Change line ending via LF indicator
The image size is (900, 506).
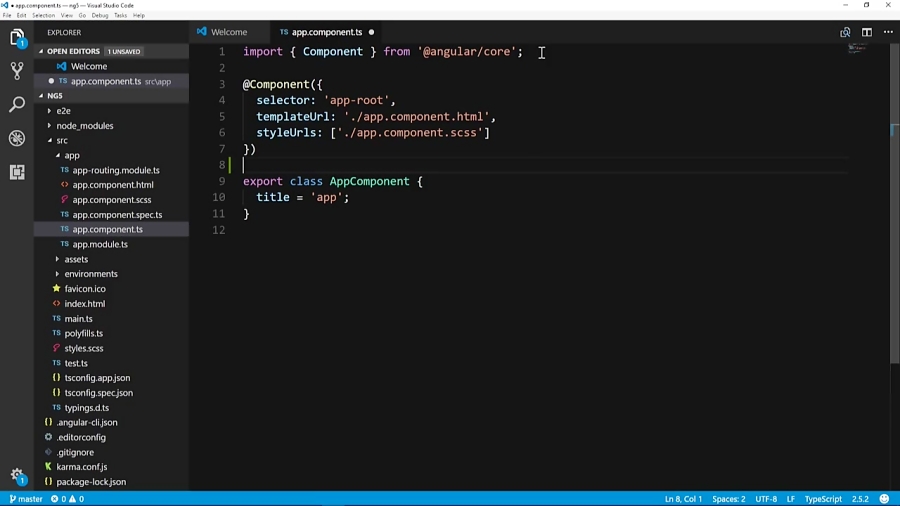pos(790,499)
